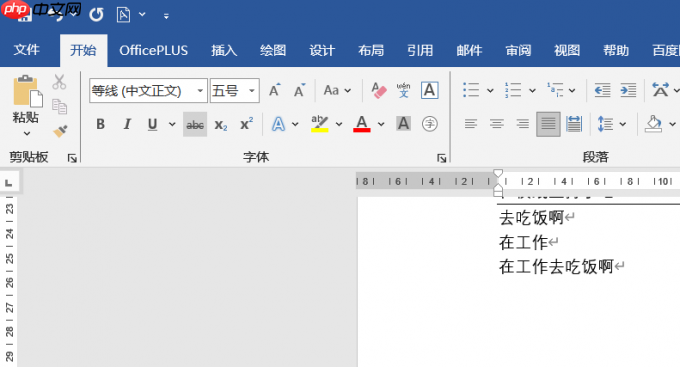Open the Paste options arrow
680x367 pixels.
(27, 133)
